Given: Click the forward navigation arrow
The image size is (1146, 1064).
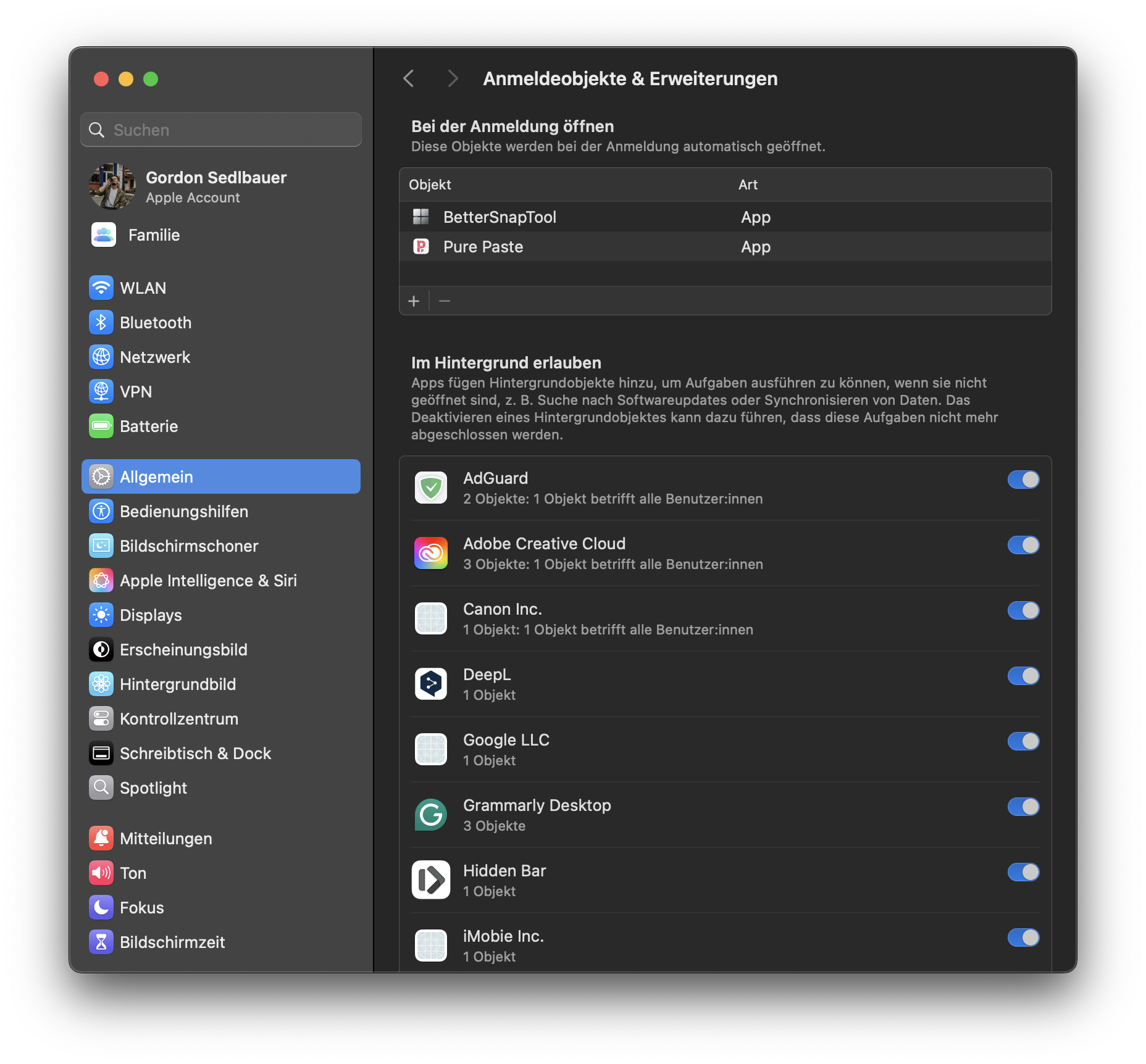Looking at the screenshot, I should coord(453,78).
